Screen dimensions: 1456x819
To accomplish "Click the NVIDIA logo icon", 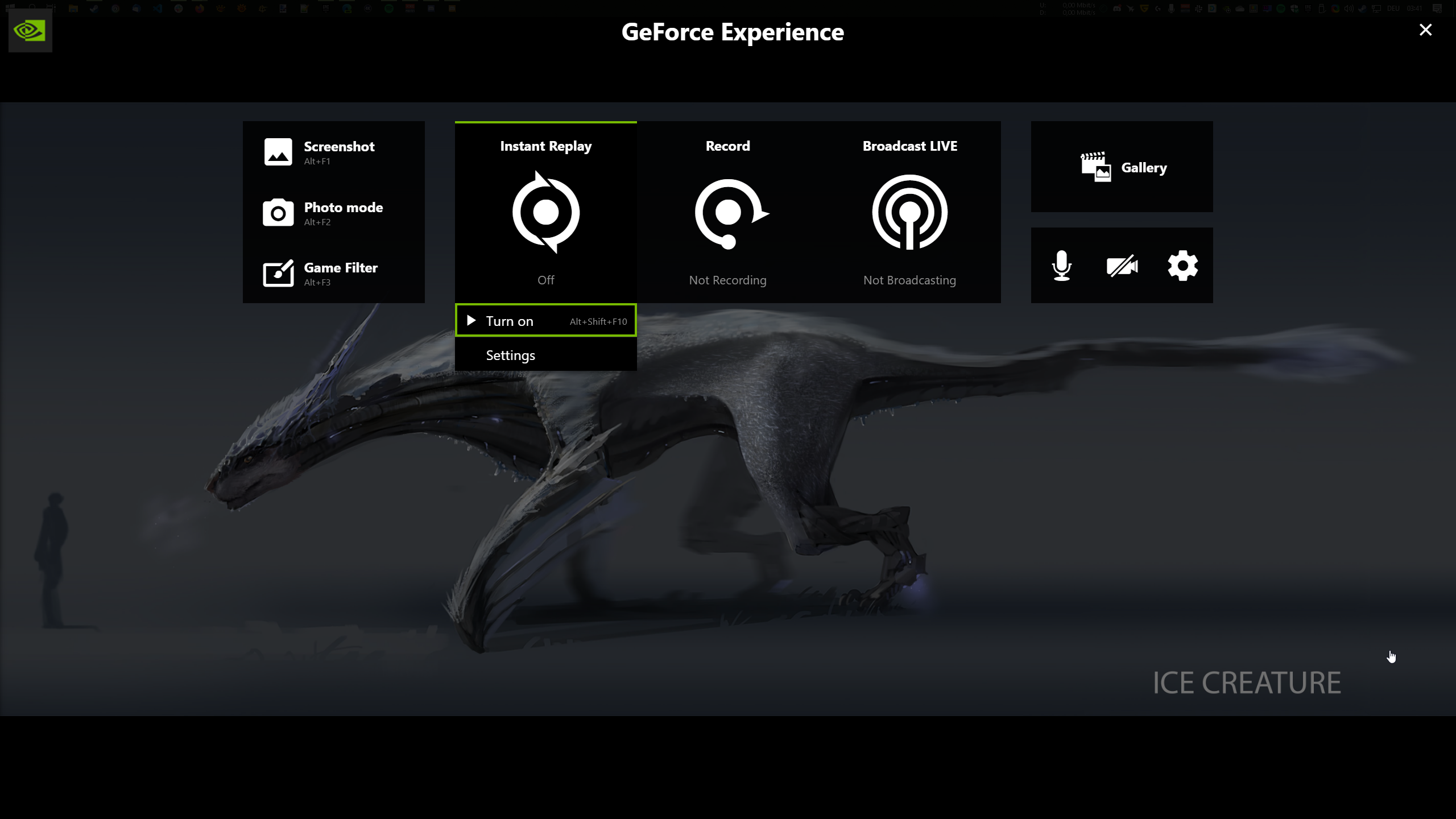I will pyautogui.click(x=30, y=31).
